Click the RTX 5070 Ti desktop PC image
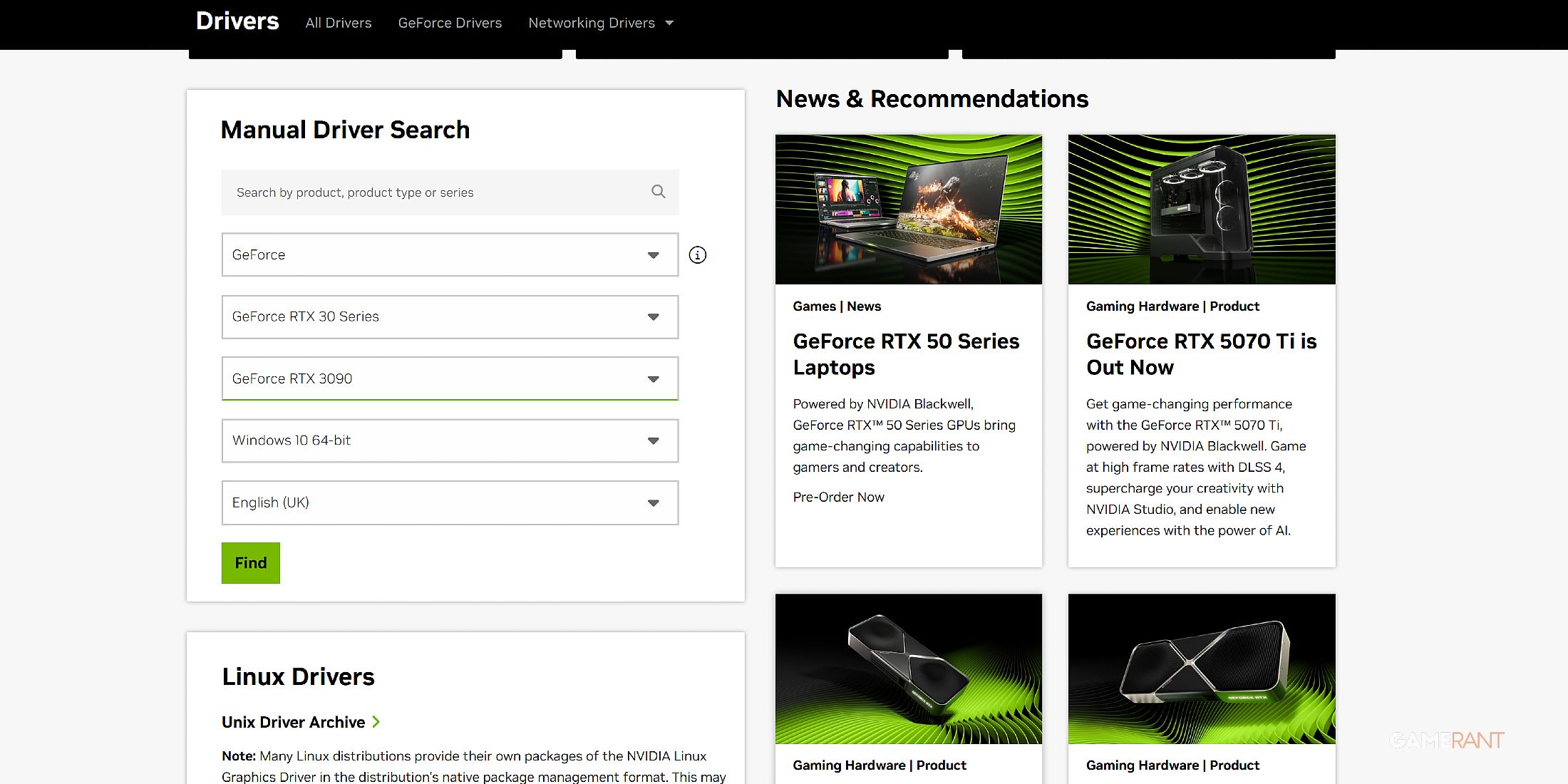1568x784 pixels. 1201,210
